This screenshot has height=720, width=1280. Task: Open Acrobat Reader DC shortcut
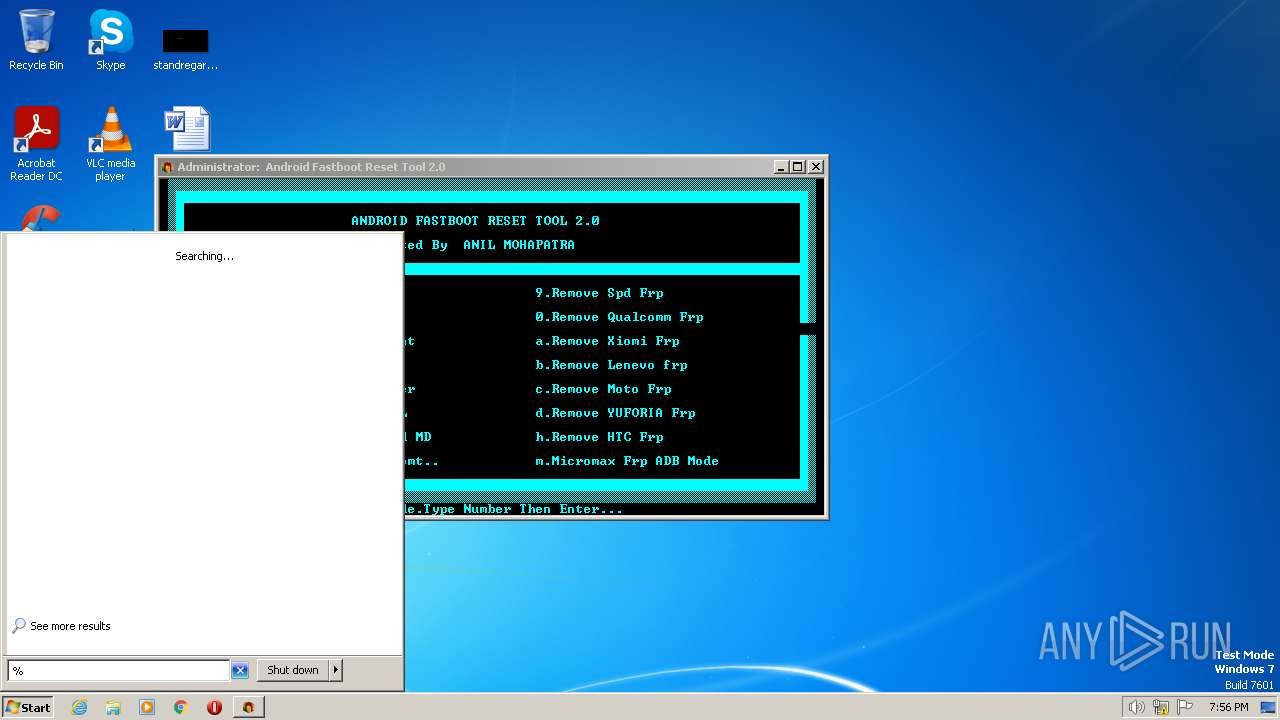[x=36, y=144]
